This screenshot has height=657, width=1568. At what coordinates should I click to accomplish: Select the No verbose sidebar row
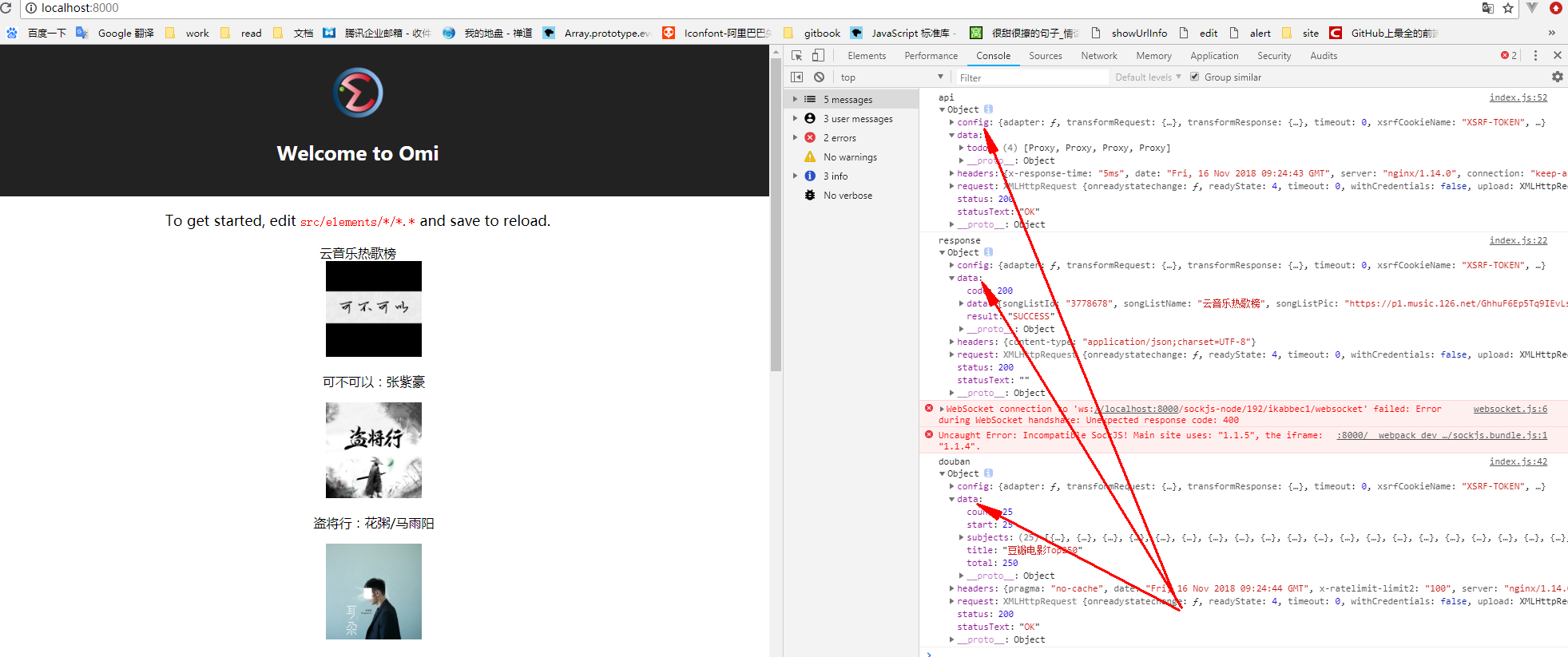851,195
